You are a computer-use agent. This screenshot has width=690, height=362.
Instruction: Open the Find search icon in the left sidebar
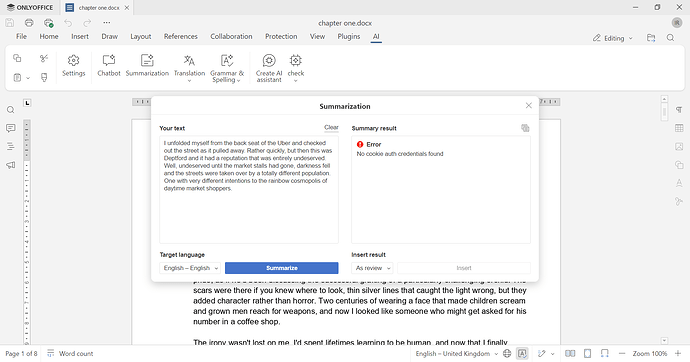coord(11,110)
